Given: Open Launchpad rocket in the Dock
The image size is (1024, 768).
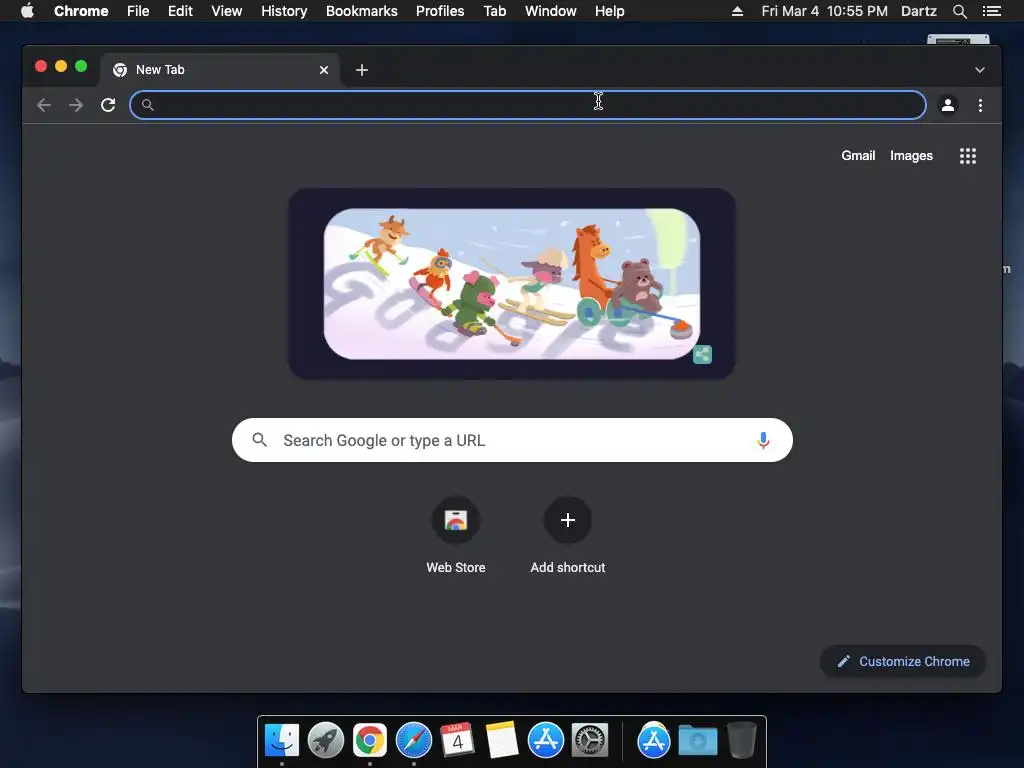Looking at the screenshot, I should (x=326, y=741).
